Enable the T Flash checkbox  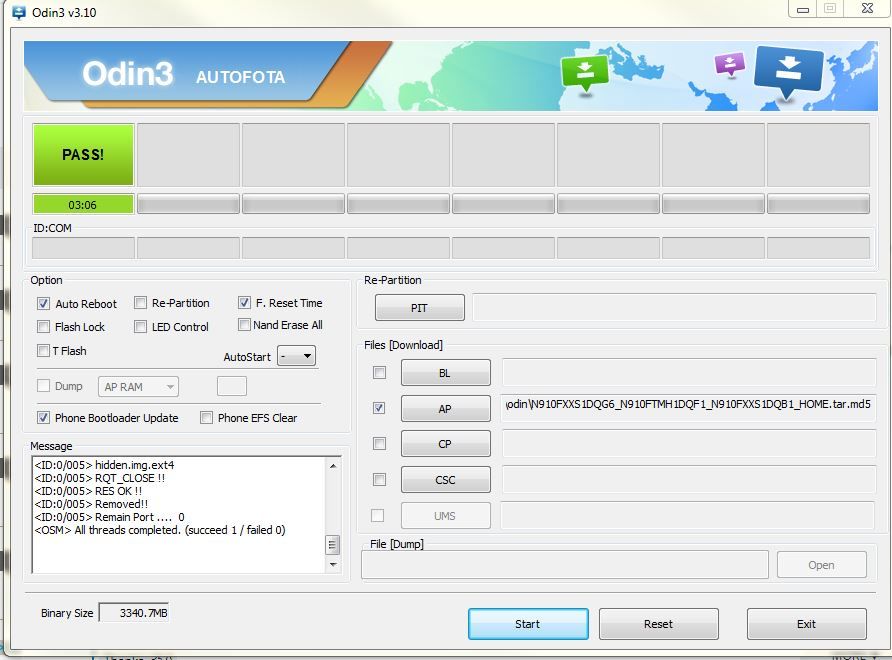tap(43, 350)
